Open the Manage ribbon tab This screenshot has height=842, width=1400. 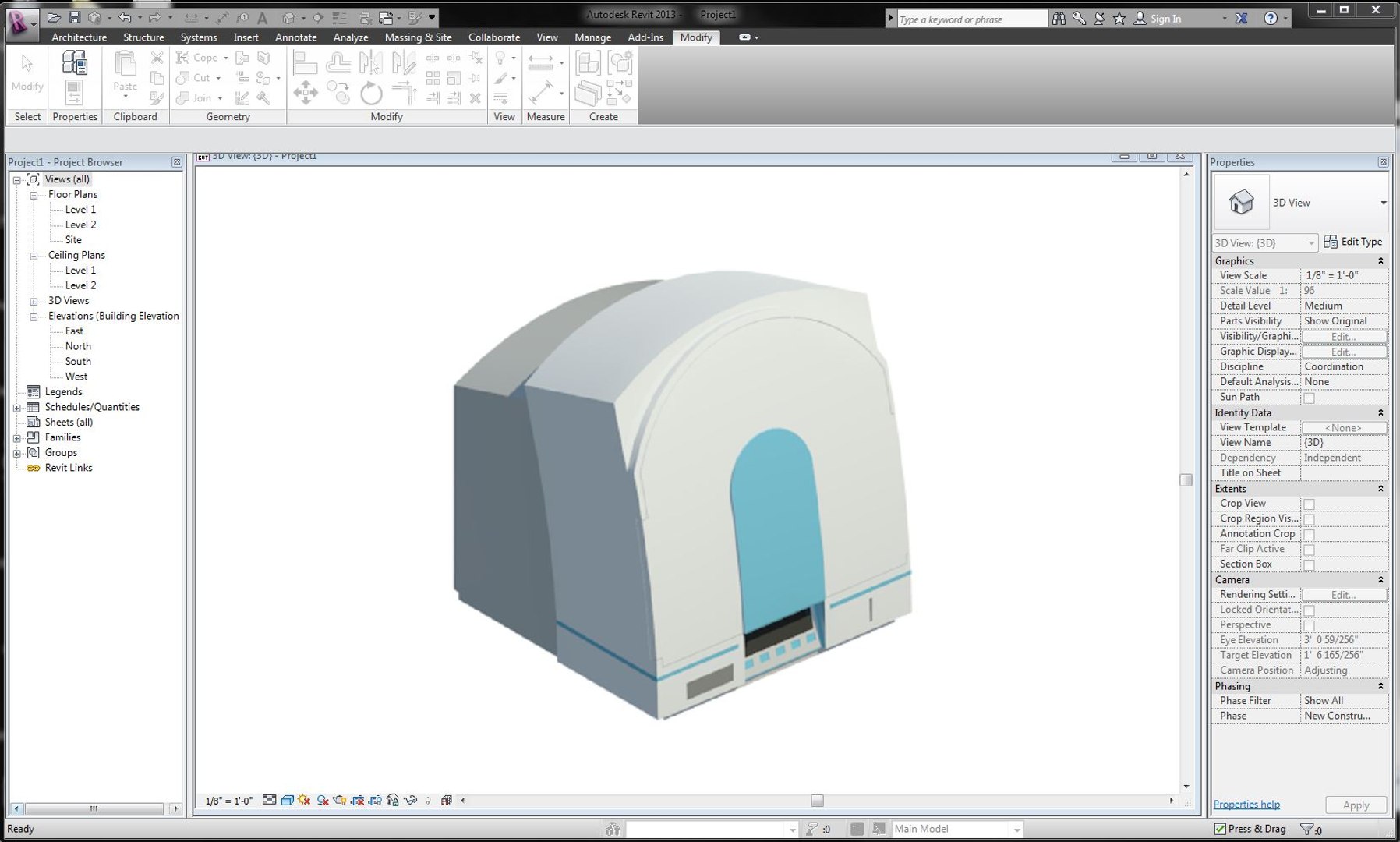click(593, 37)
